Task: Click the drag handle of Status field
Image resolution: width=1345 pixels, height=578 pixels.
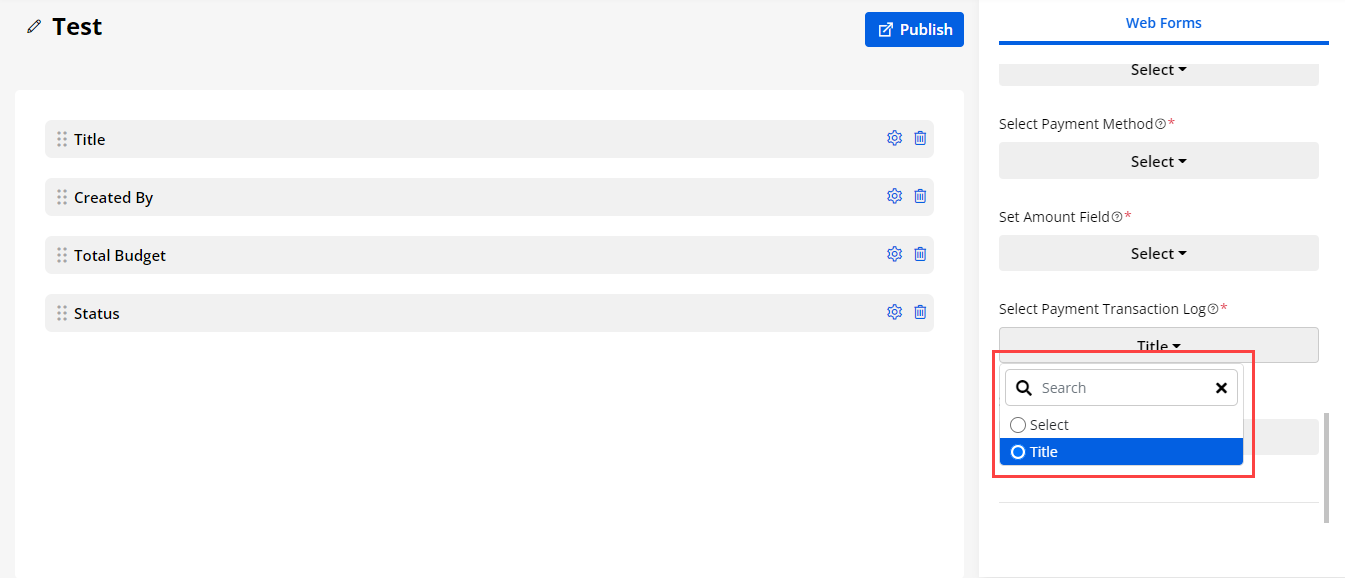Action: click(x=62, y=313)
